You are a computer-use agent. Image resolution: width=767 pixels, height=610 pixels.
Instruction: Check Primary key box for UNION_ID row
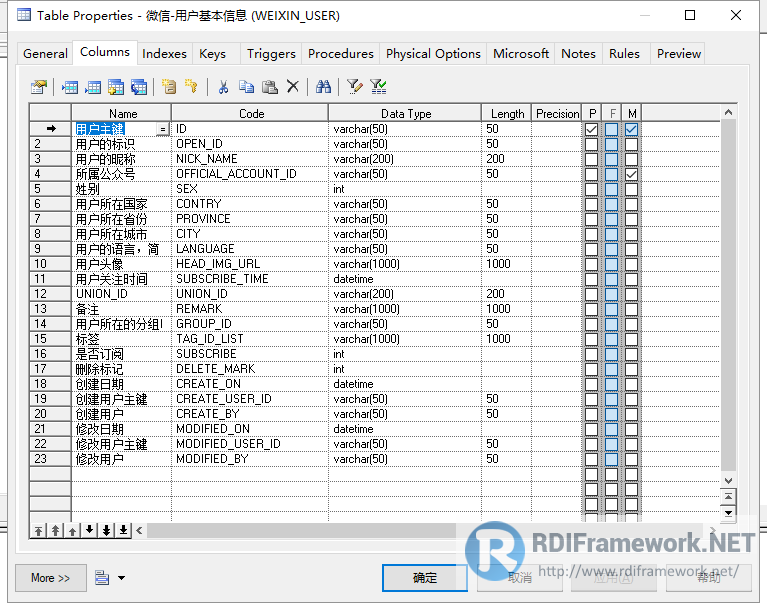point(591,294)
